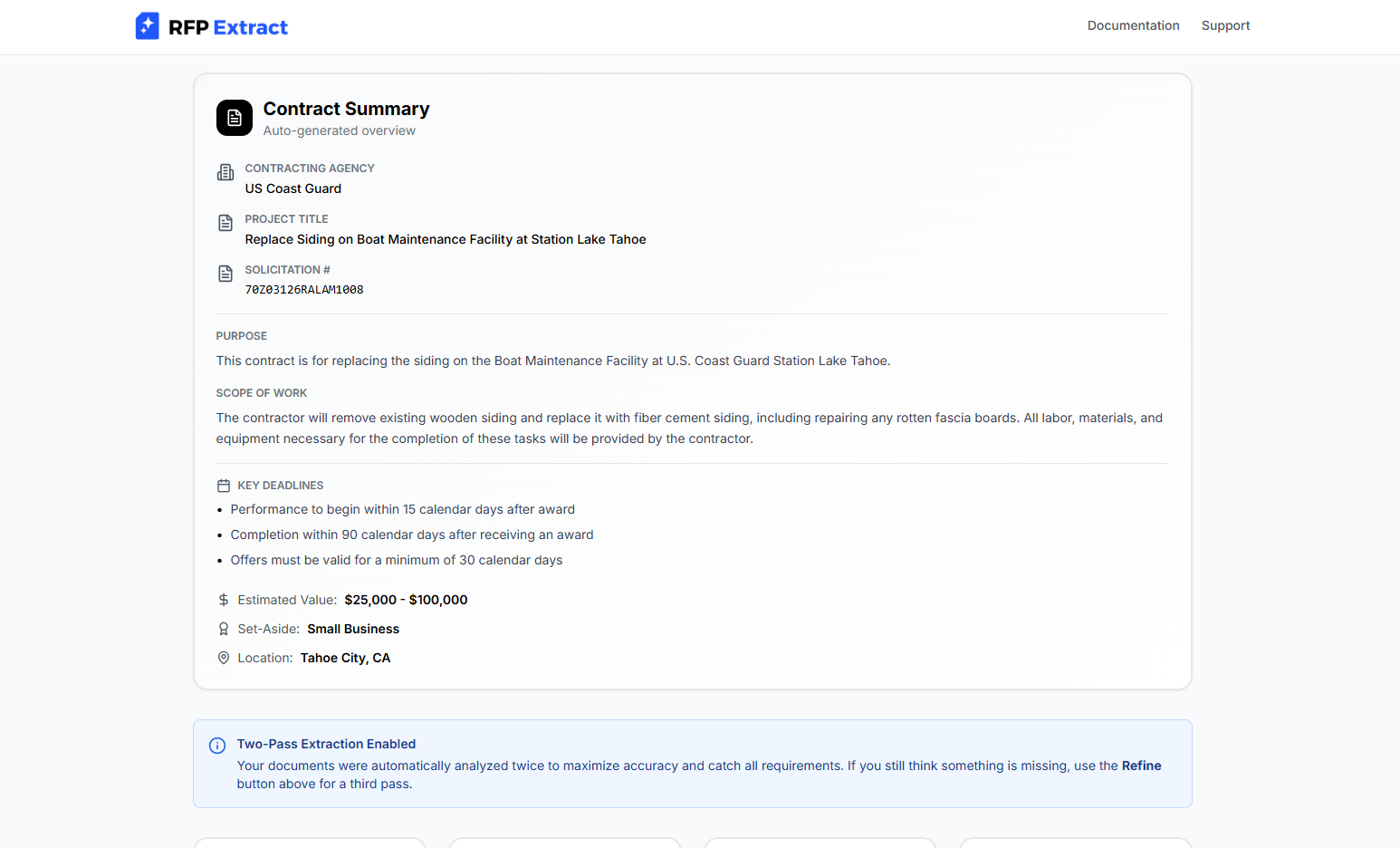Open the Documentation page

click(1133, 25)
